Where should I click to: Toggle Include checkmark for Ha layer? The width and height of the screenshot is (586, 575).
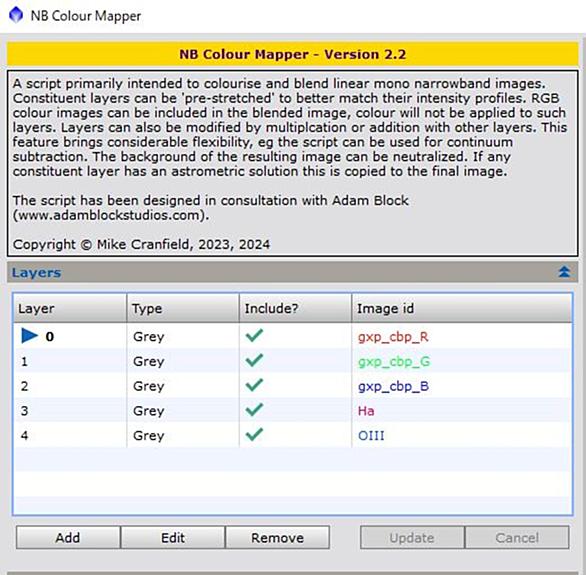click(254, 410)
